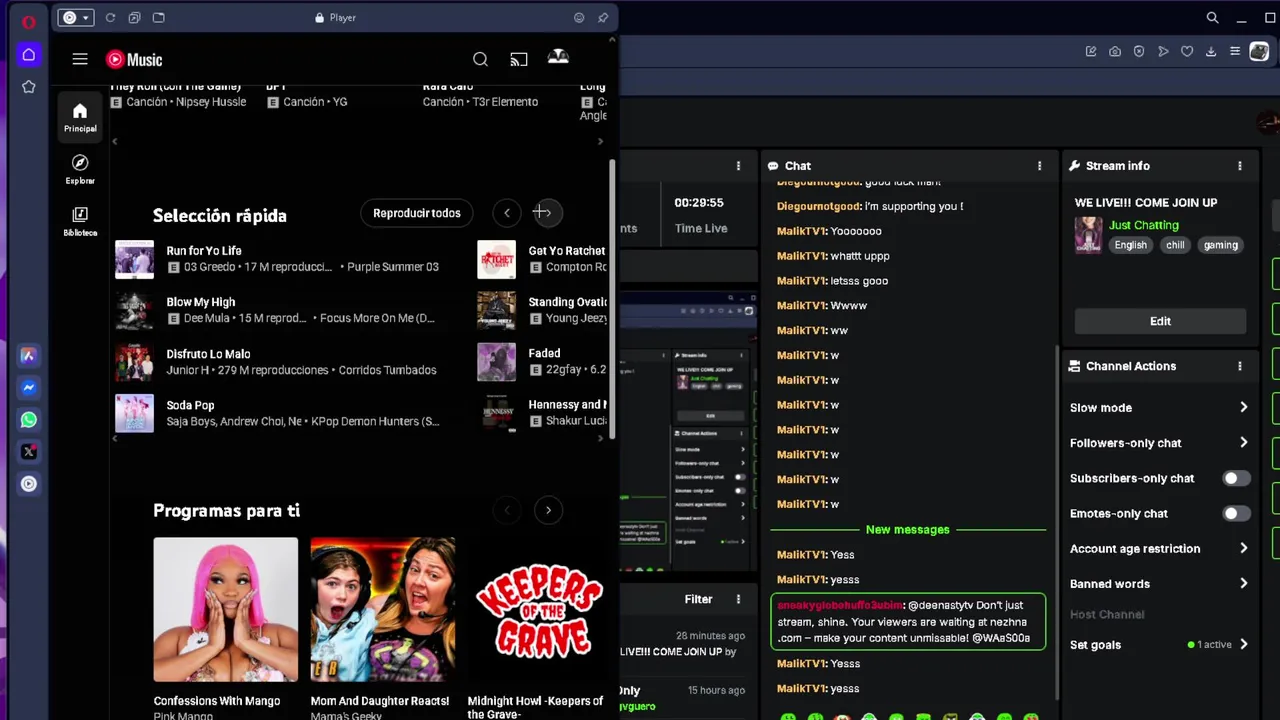1280x720 pixels.
Task: Open WhatsApp in Opera sidebar
Action: pyautogui.click(x=28, y=420)
